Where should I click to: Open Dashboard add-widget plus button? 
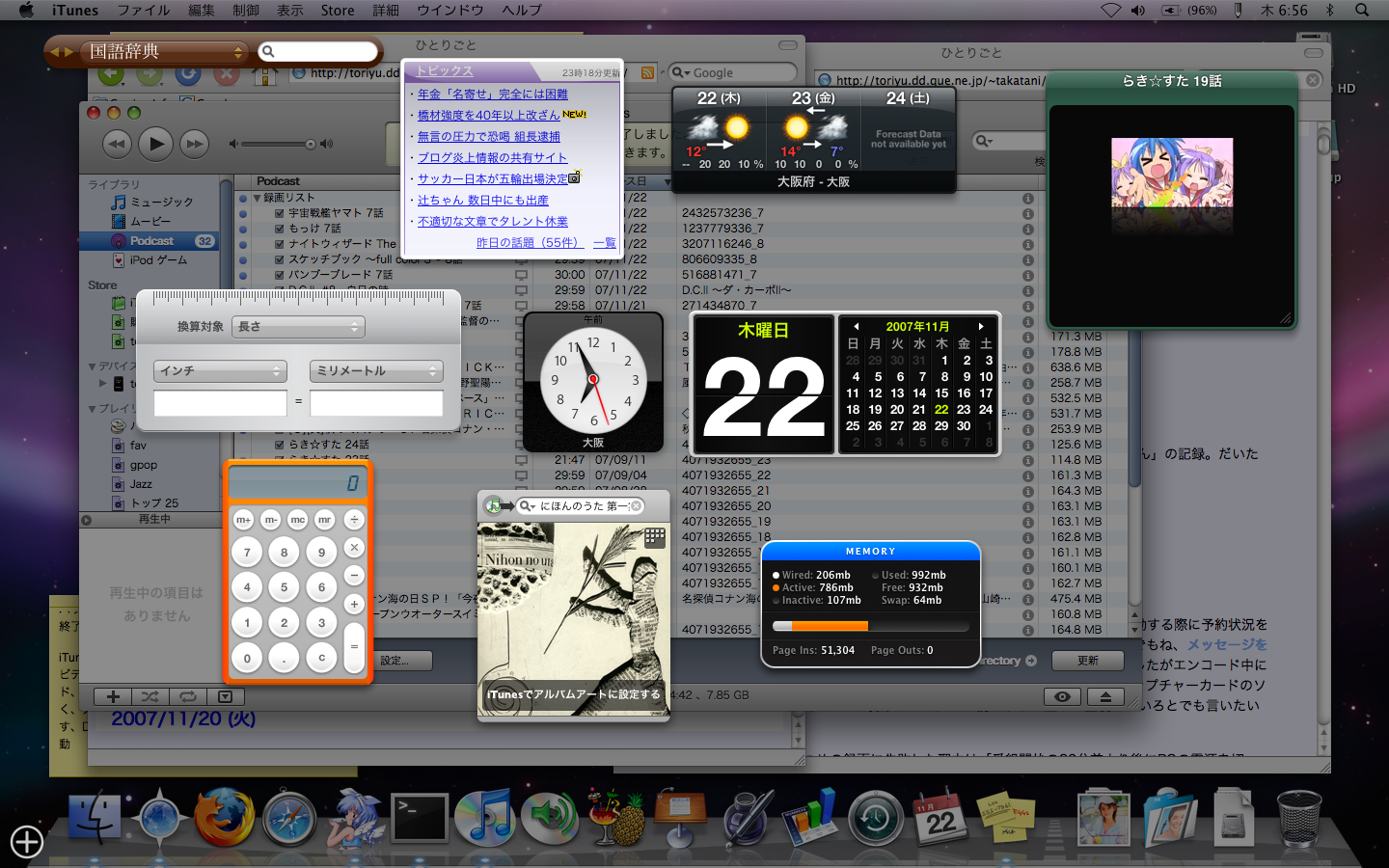pos(27,842)
